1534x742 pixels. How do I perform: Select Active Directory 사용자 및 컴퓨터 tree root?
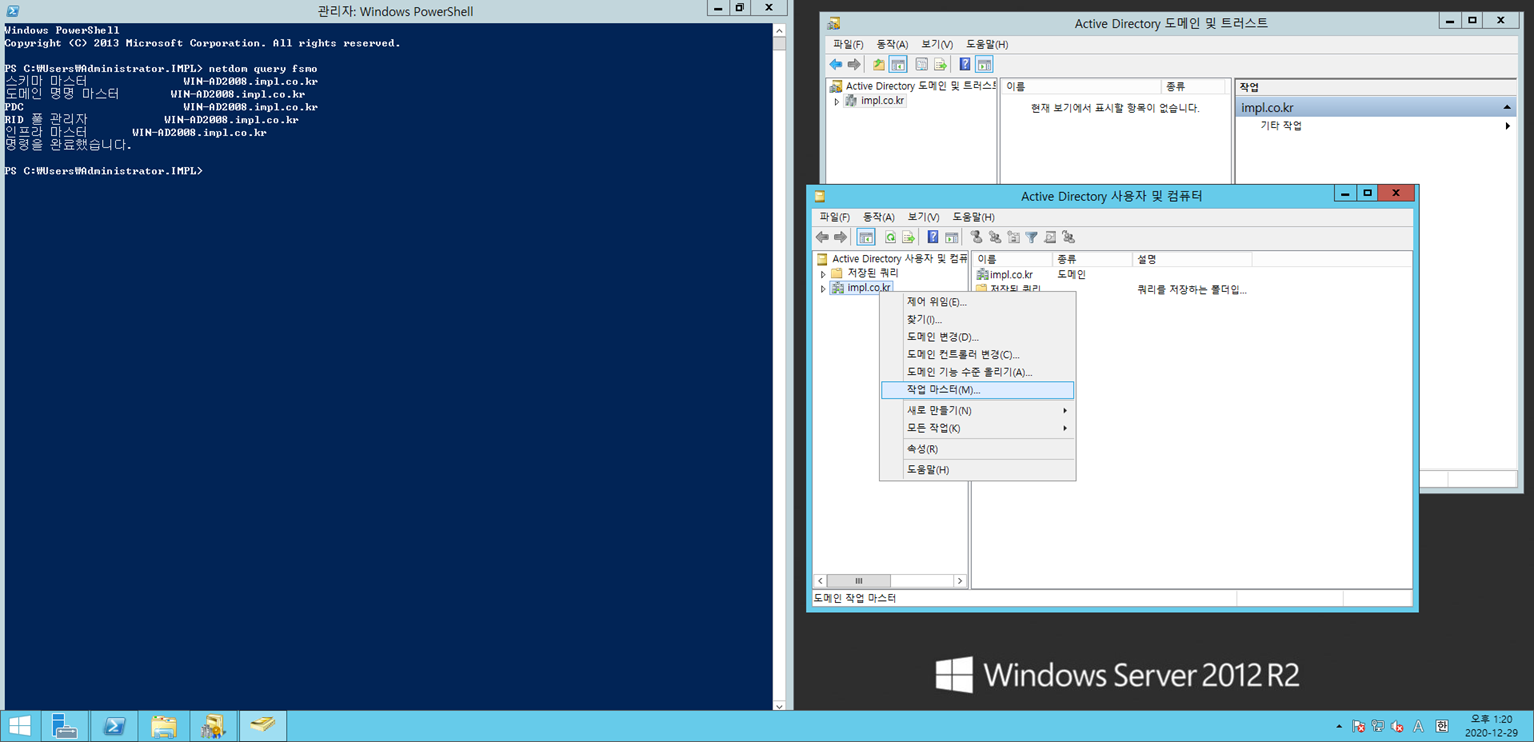click(x=892, y=259)
